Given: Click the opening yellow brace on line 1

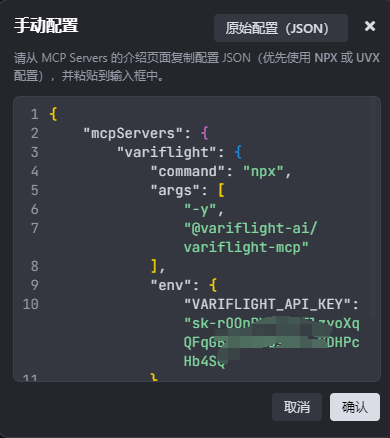Looking at the screenshot, I should (53, 114).
